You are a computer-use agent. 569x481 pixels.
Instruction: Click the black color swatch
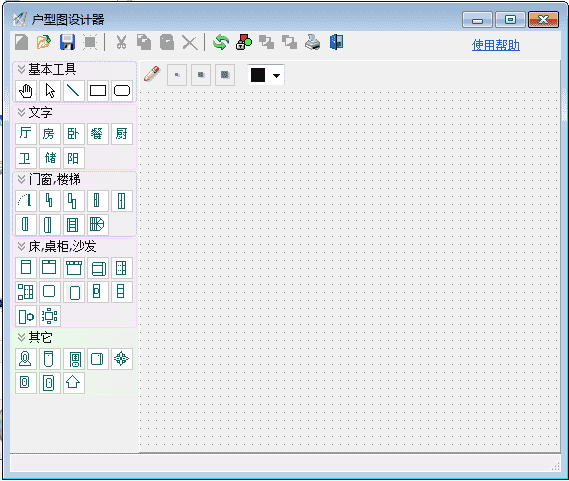click(258, 75)
